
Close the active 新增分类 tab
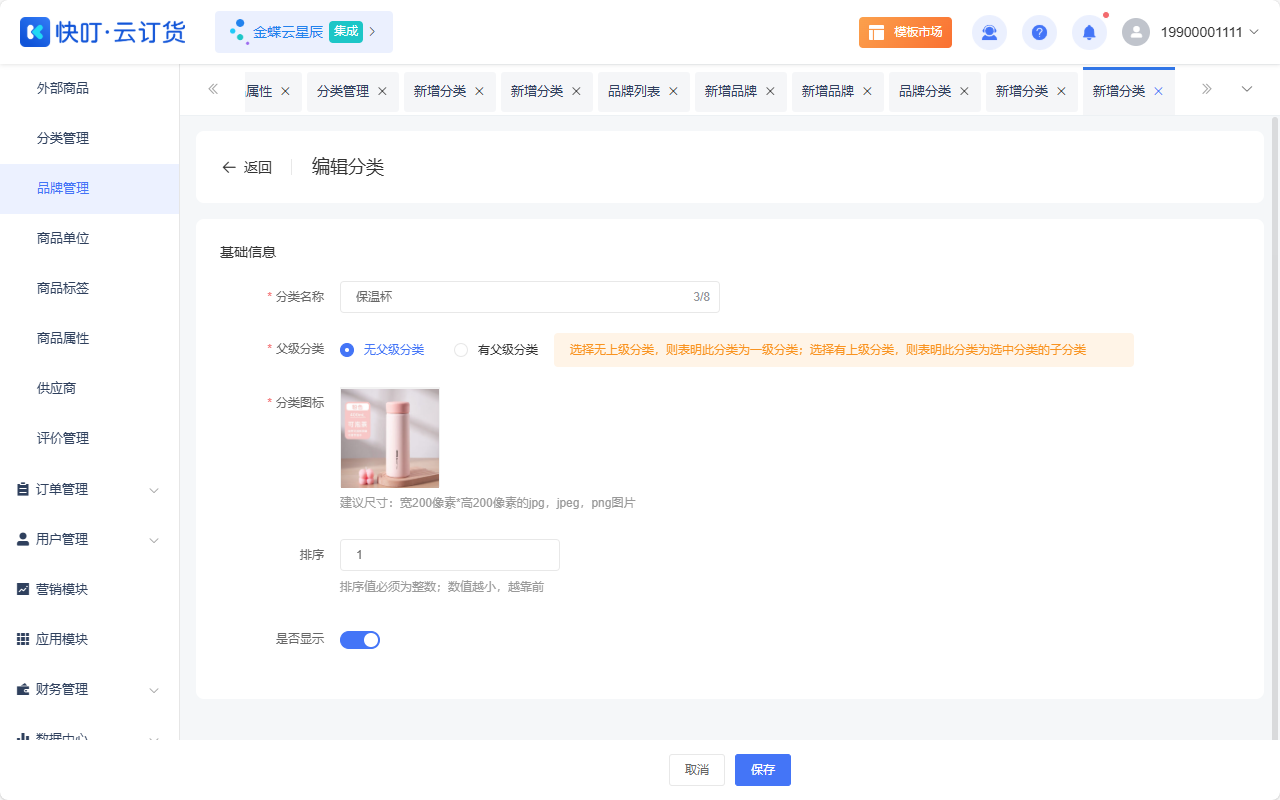click(x=1158, y=91)
